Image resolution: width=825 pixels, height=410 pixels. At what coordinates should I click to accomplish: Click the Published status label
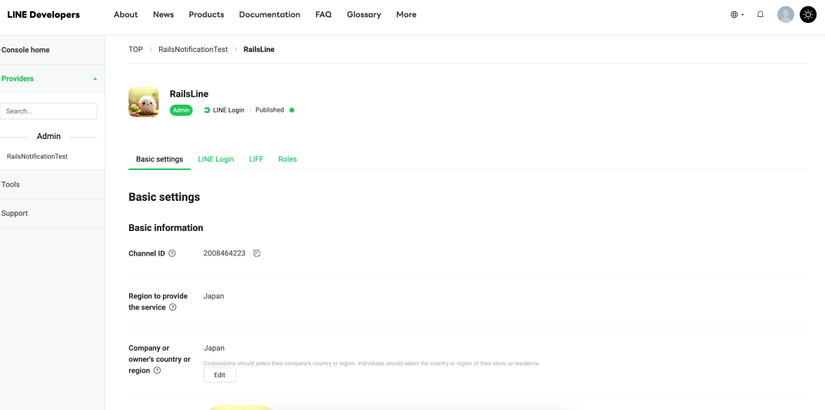269,110
